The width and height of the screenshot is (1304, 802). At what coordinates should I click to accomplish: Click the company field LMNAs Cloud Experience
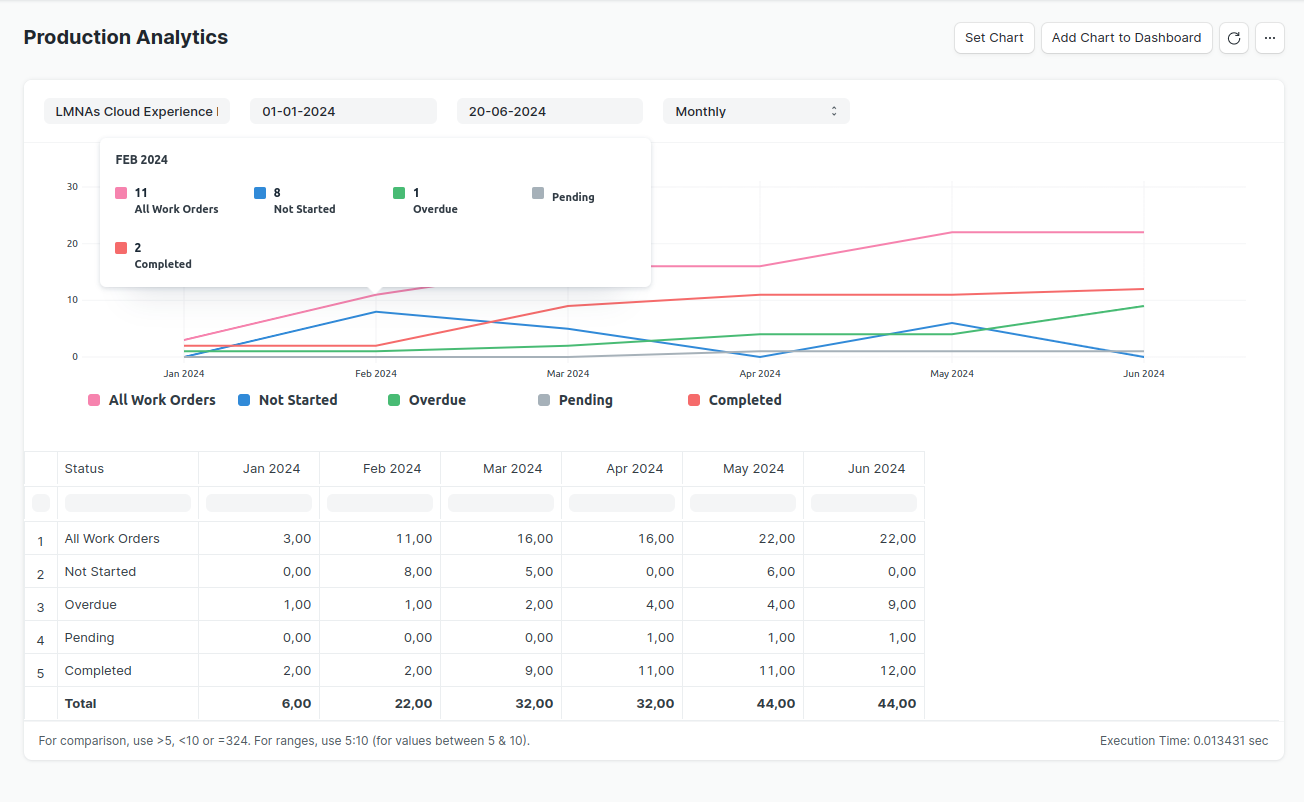tap(137, 111)
